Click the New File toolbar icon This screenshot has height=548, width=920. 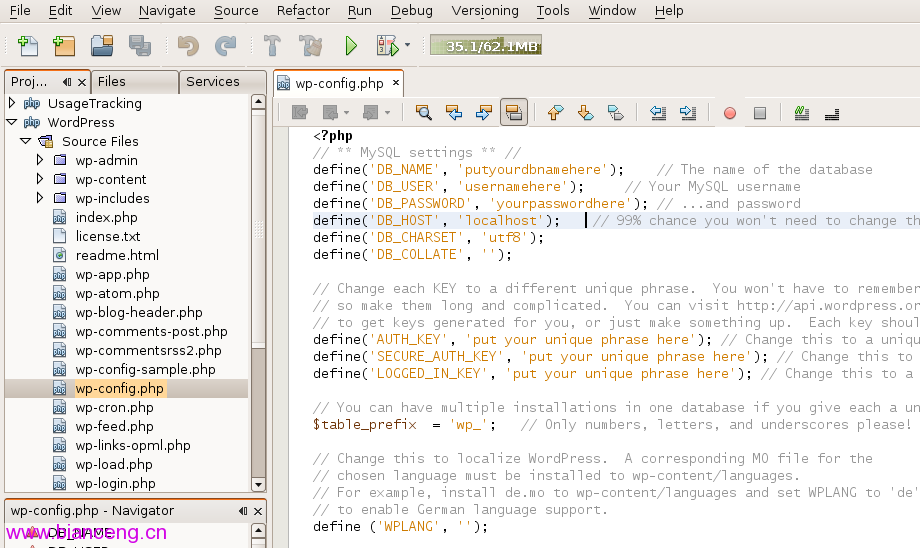coord(27,46)
